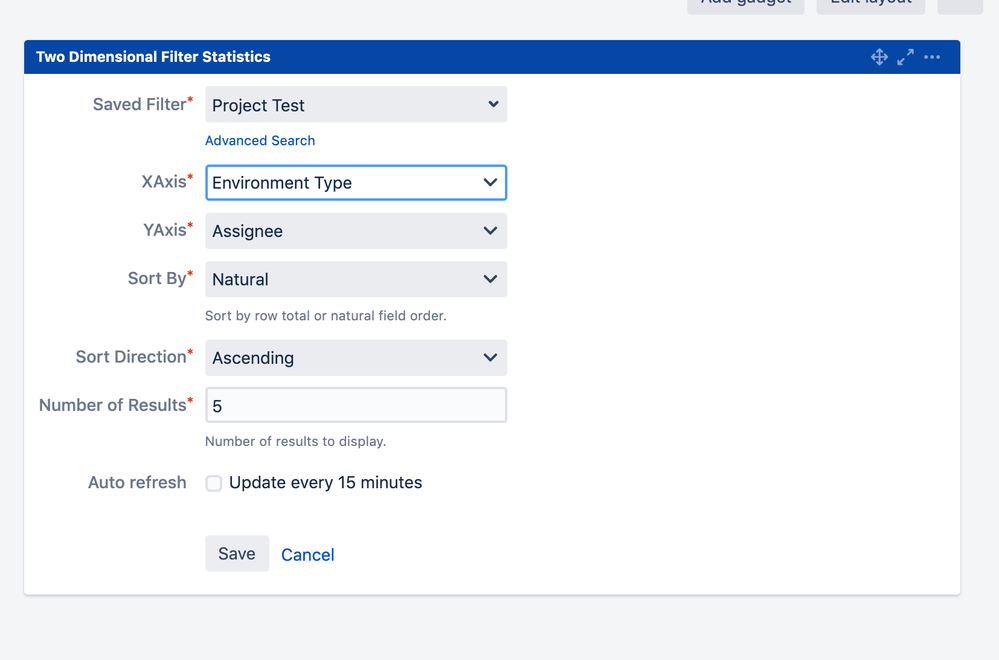The height and width of the screenshot is (660, 999).
Task: Save the gadget configuration
Action: tap(236, 553)
